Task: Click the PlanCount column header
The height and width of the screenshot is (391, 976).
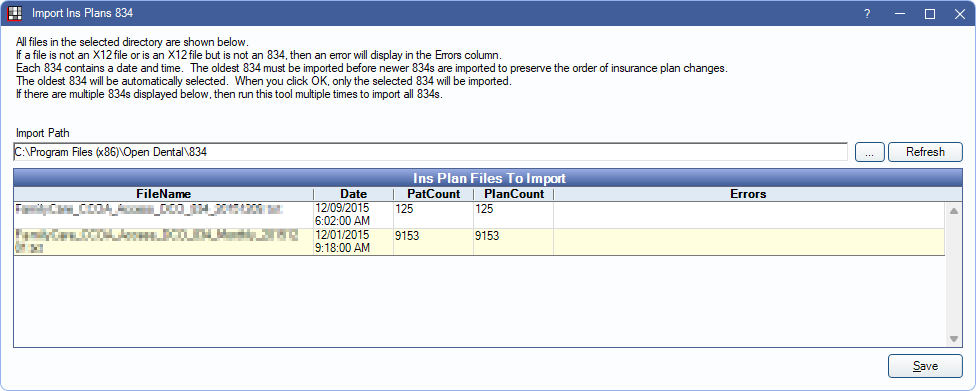Action: click(514, 194)
